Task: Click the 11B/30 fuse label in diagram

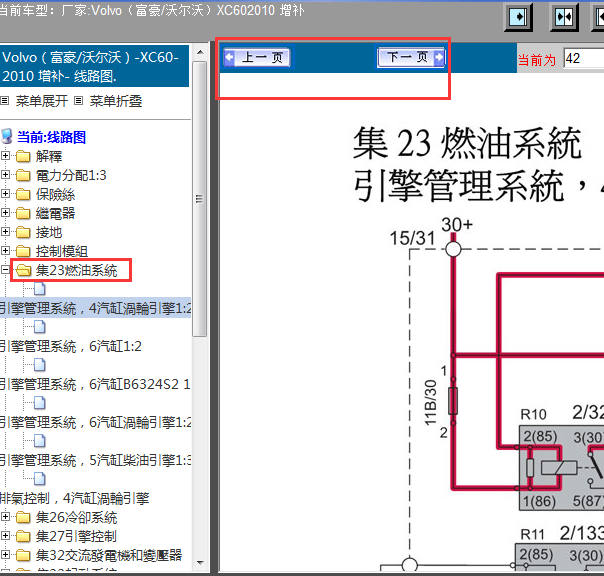Action: tap(431, 403)
